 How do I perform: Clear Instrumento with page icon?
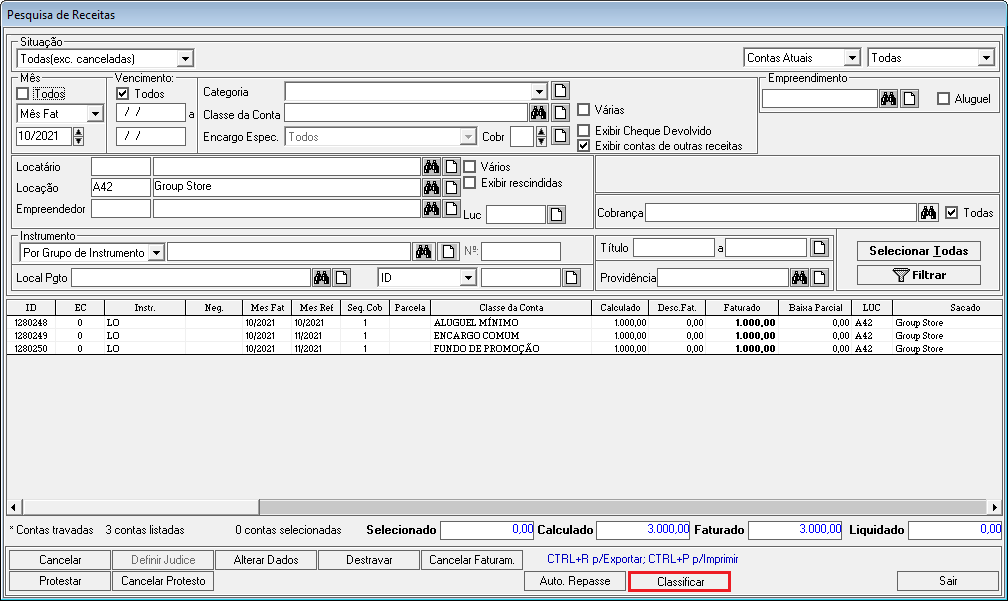point(447,251)
